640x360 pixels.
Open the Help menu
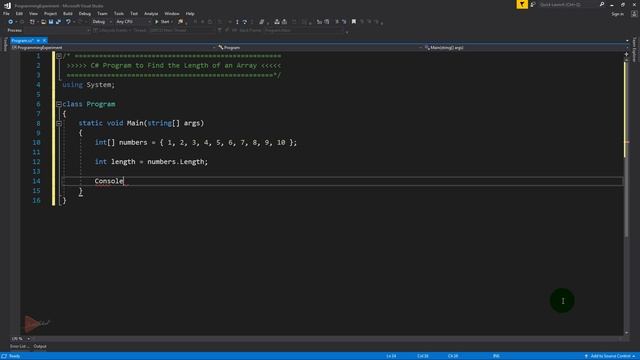point(190,13)
